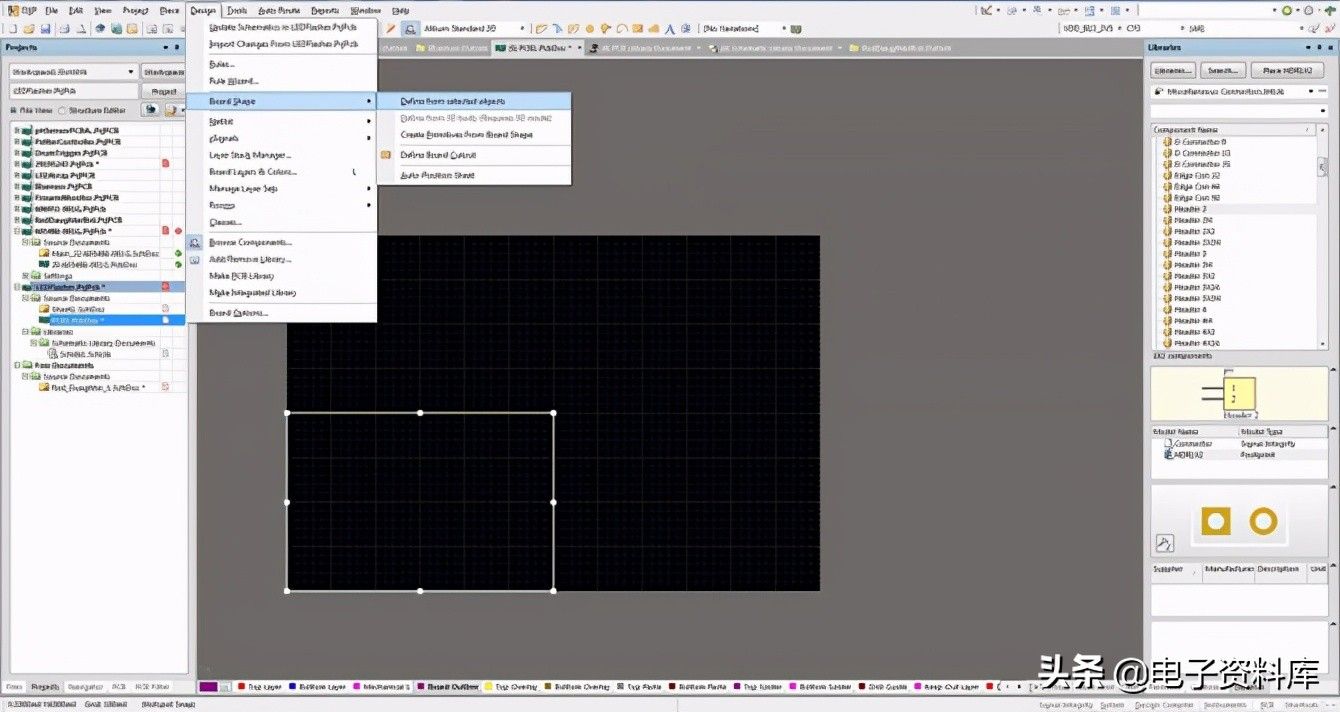Image resolution: width=1340 pixels, height=712 pixels.
Task: Collapse the highlighted project tree node
Action: (16, 288)
